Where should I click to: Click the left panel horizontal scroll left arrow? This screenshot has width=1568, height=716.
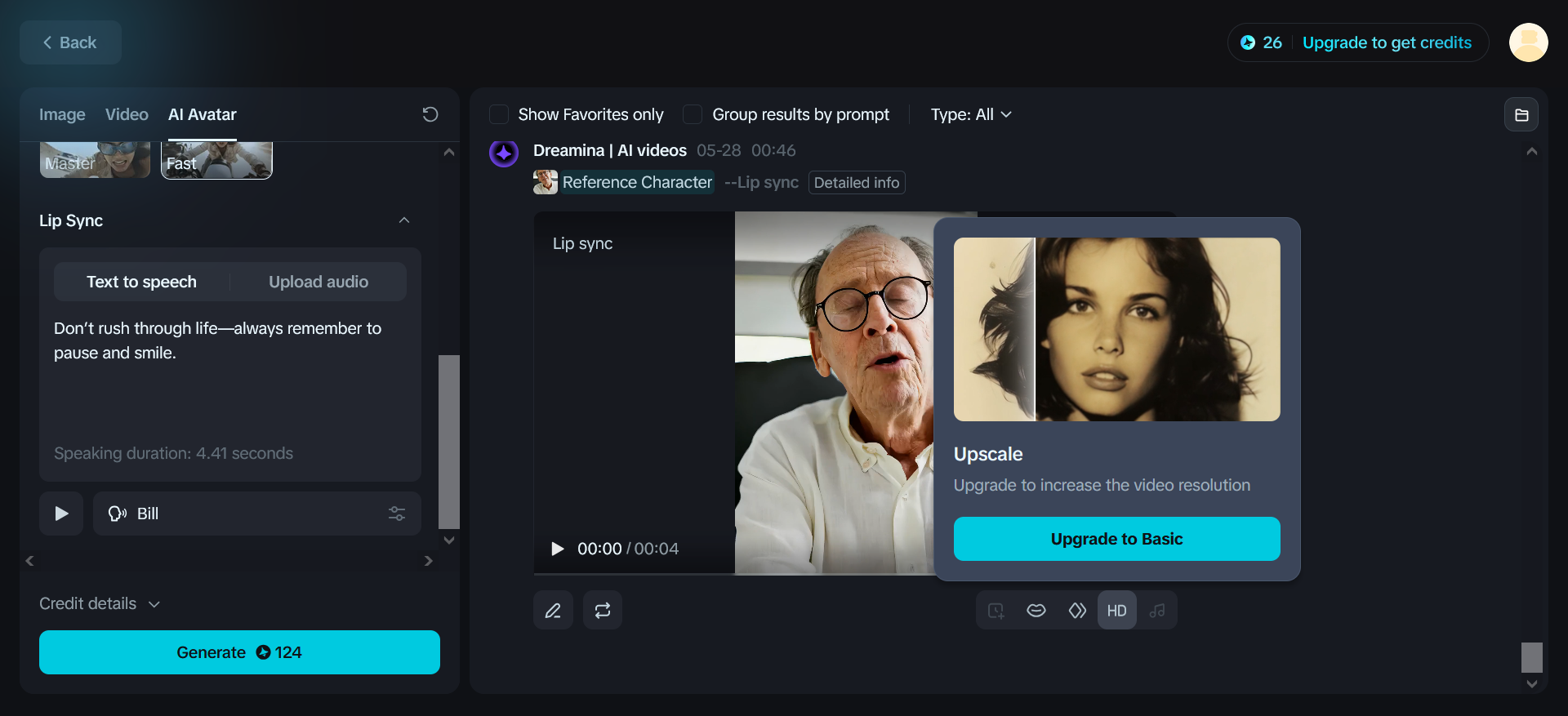(30, 561)
